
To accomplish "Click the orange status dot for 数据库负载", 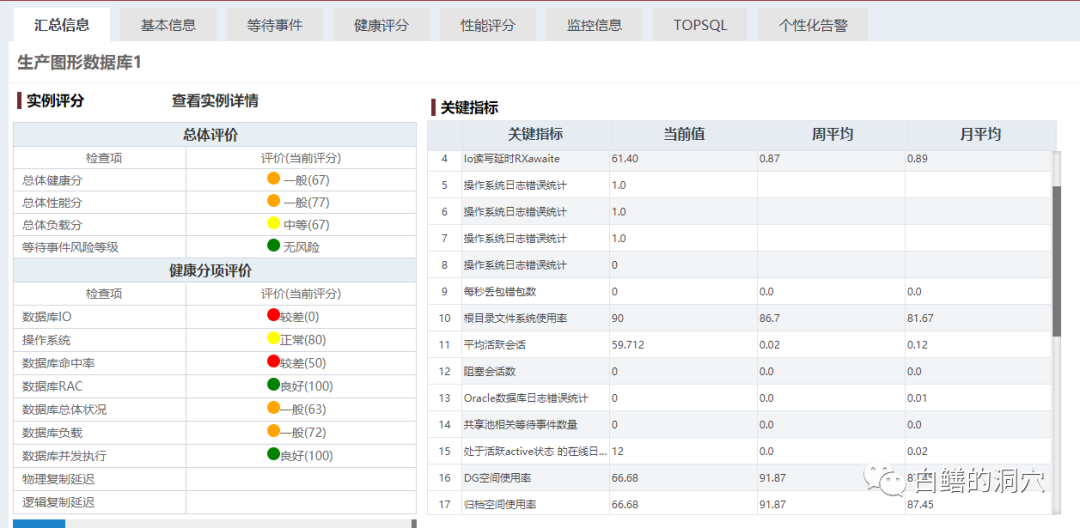I will tap(273, 431).
